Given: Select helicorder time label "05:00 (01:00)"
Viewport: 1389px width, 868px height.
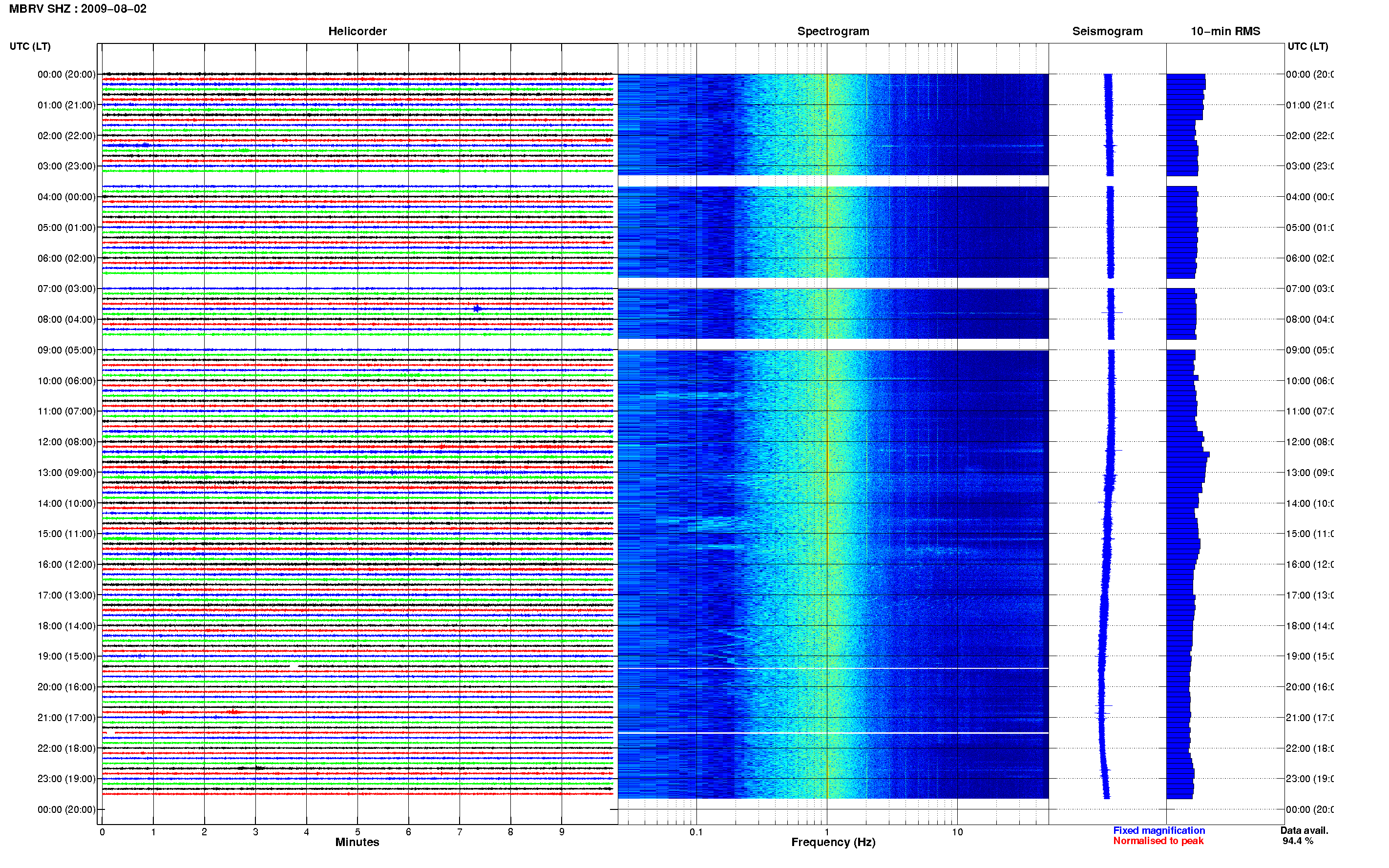Looking at the screenshot, I should (x=66, y=227).
